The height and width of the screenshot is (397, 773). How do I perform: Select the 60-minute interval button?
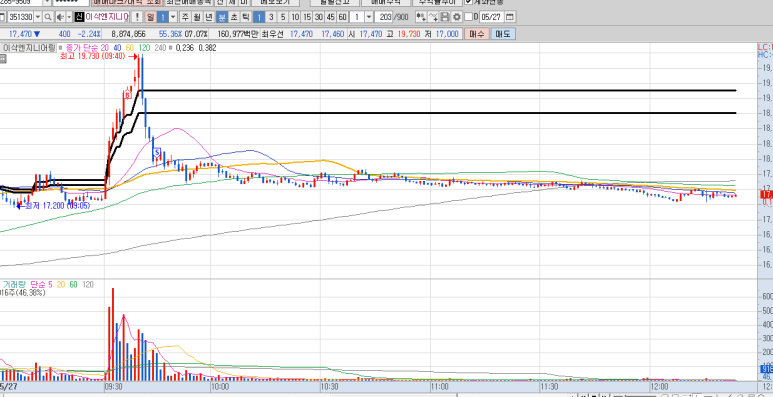point(342,17)
